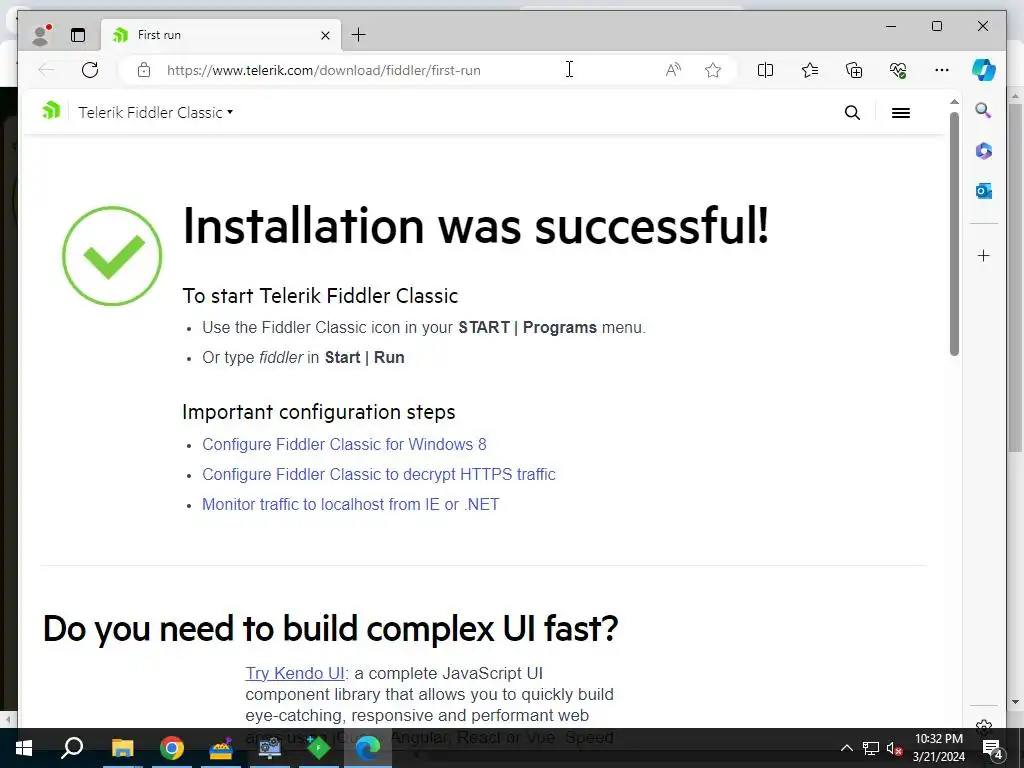Open the Copilot sidebar icon
Image resolution: width=1024 pixels, height=768 pixels.
[x=984, y=70]
